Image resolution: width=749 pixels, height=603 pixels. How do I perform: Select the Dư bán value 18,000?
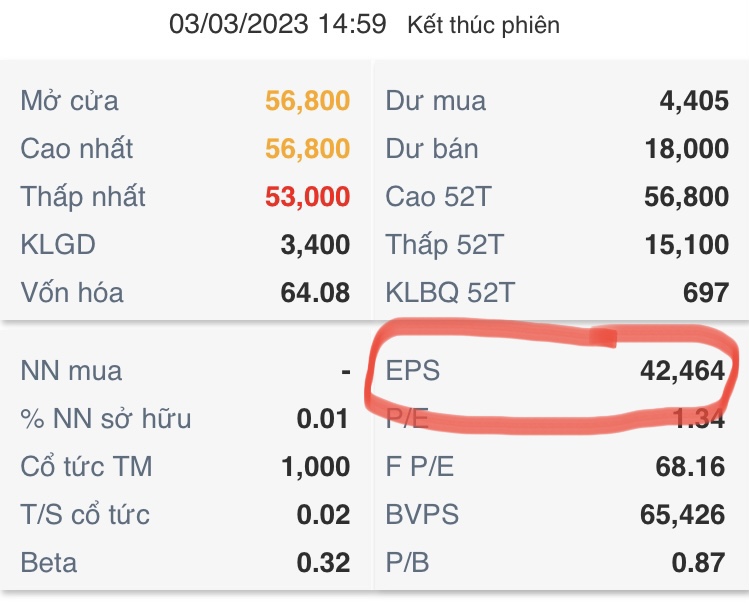[687, 149]
